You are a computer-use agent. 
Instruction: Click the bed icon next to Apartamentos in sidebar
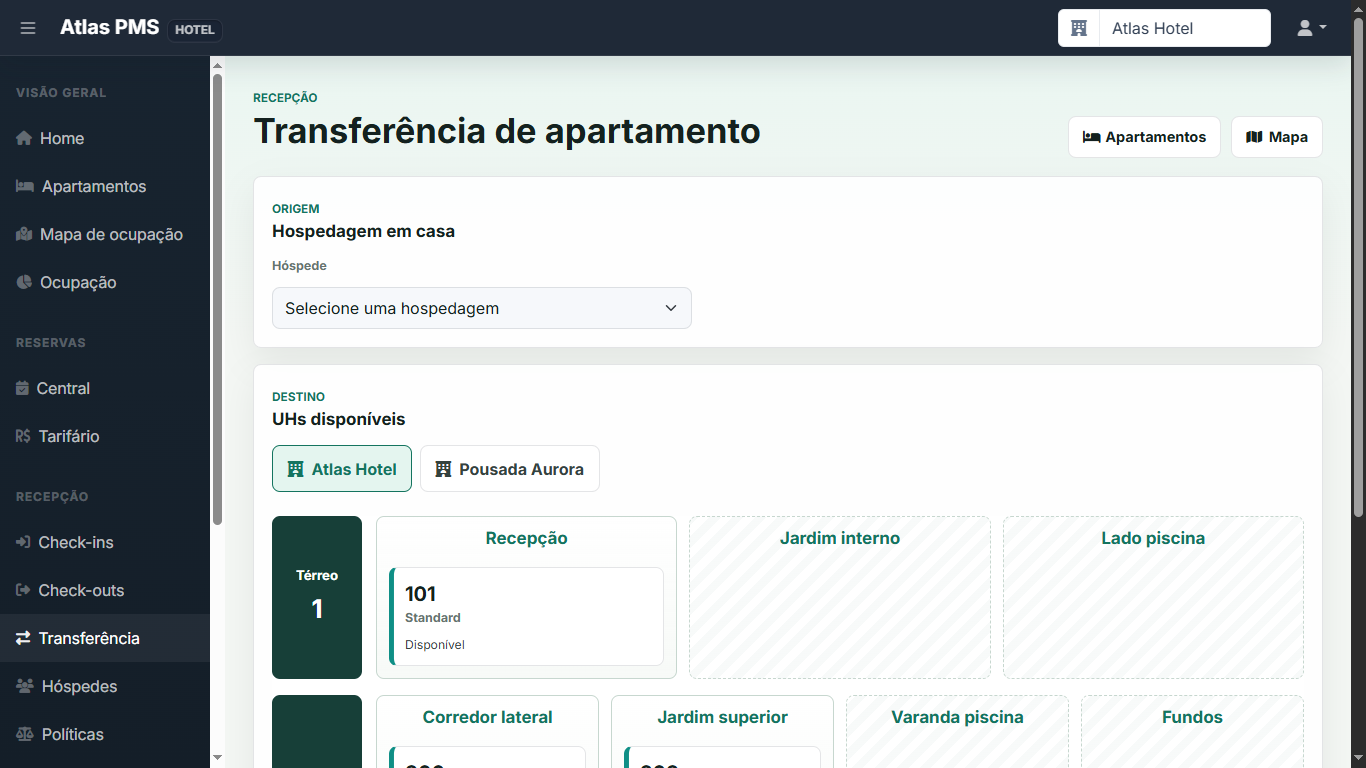pyautogui.click(x=25, y=186)
